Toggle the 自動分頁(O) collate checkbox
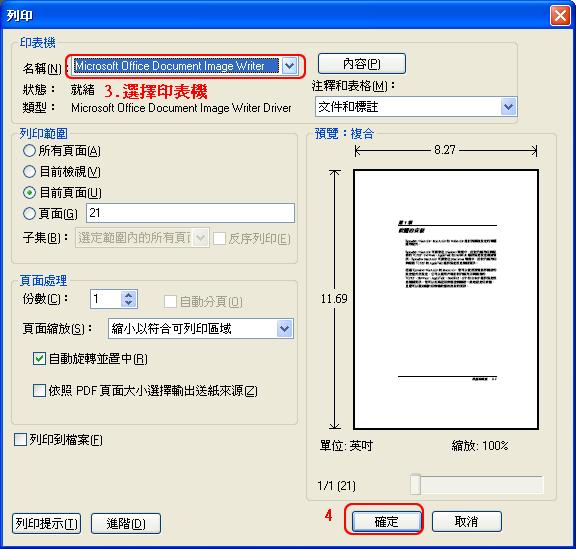 pyautogui.click(x=170, y=302)
